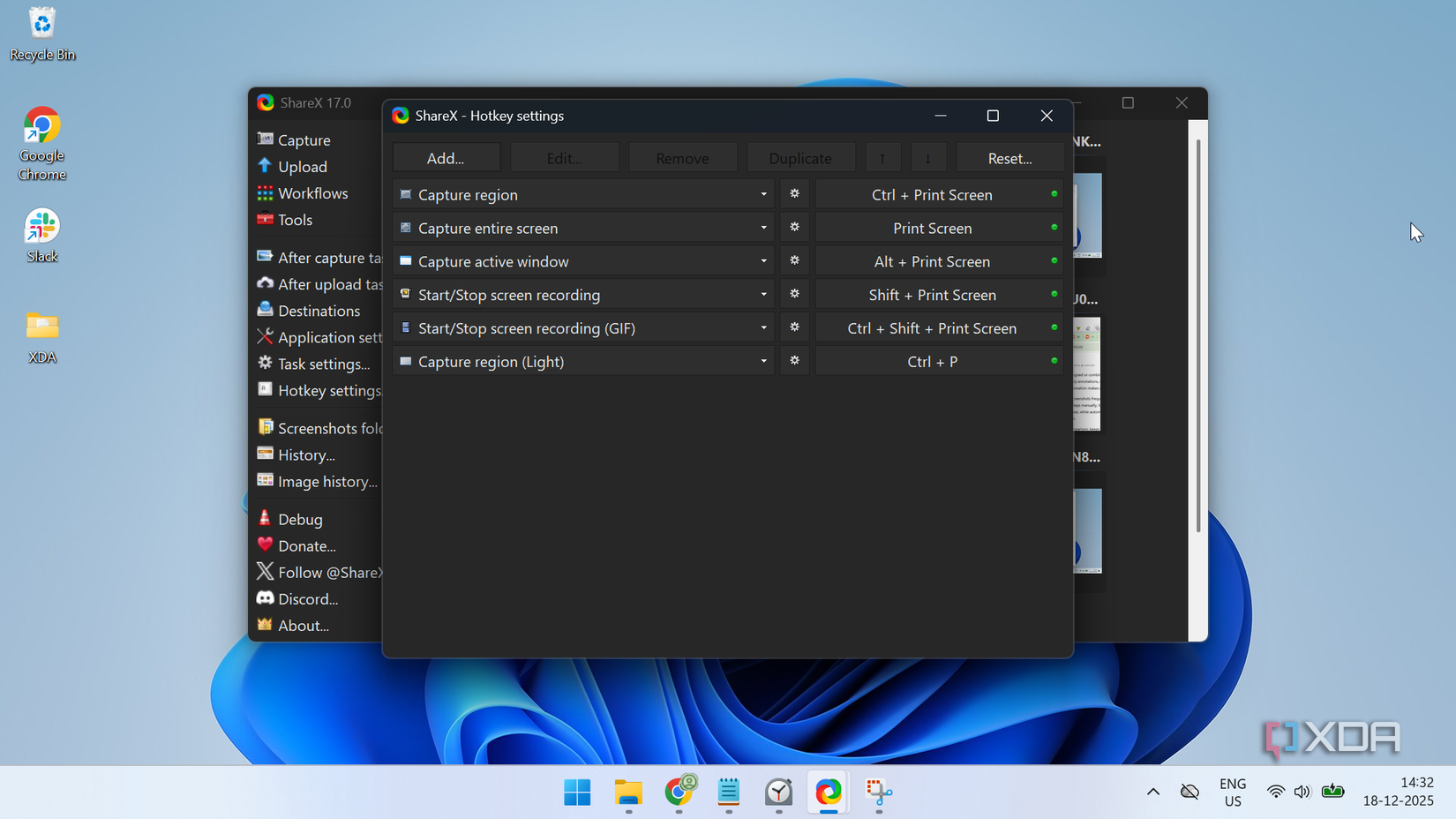Open settings gear for Capture active window
This screenshot has height=819, width=1456.
coord(794,261)
